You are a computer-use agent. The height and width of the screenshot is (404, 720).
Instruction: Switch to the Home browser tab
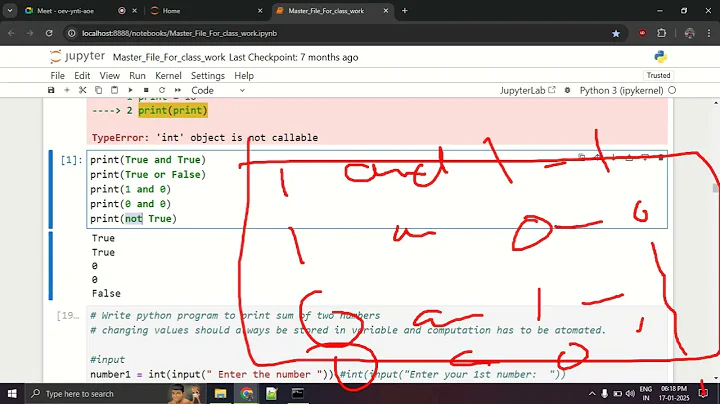click(x=171, y=11)
